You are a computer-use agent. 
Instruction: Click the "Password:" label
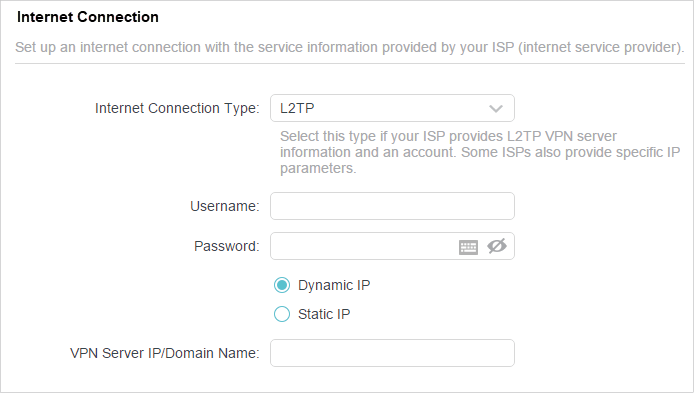[227, 246]
